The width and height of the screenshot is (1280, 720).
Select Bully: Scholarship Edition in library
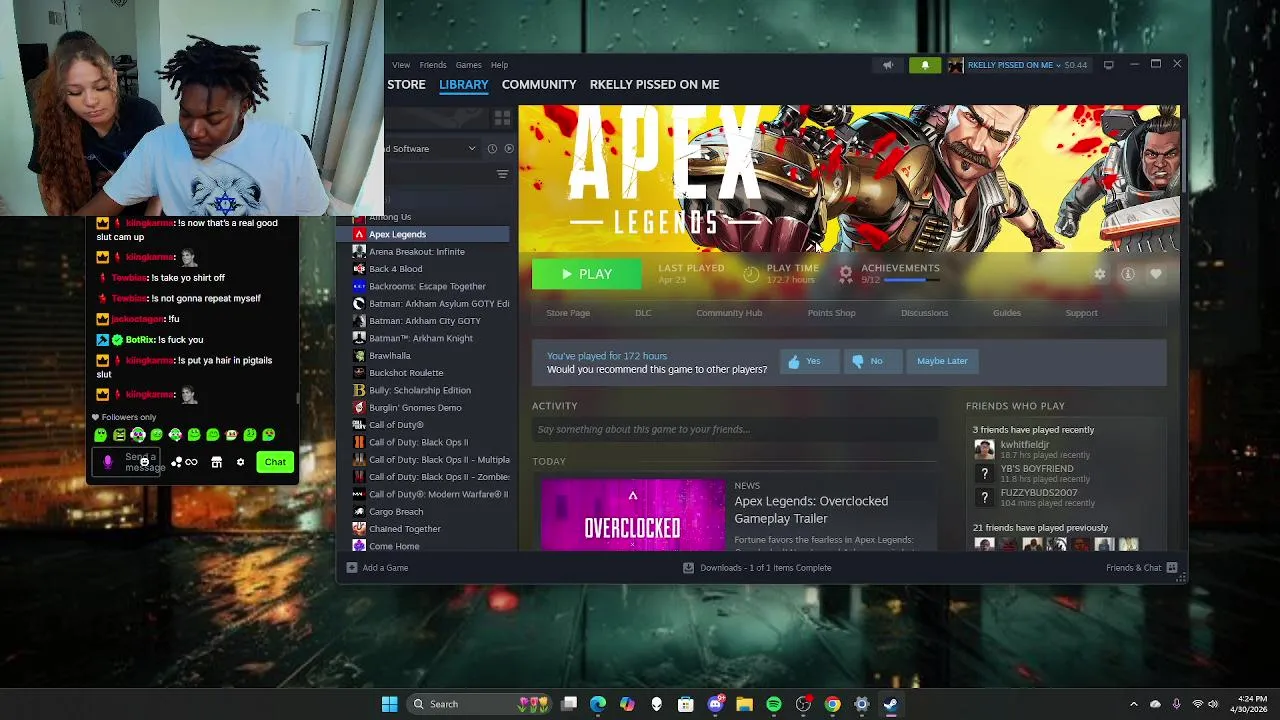click(x=431, y=390)
